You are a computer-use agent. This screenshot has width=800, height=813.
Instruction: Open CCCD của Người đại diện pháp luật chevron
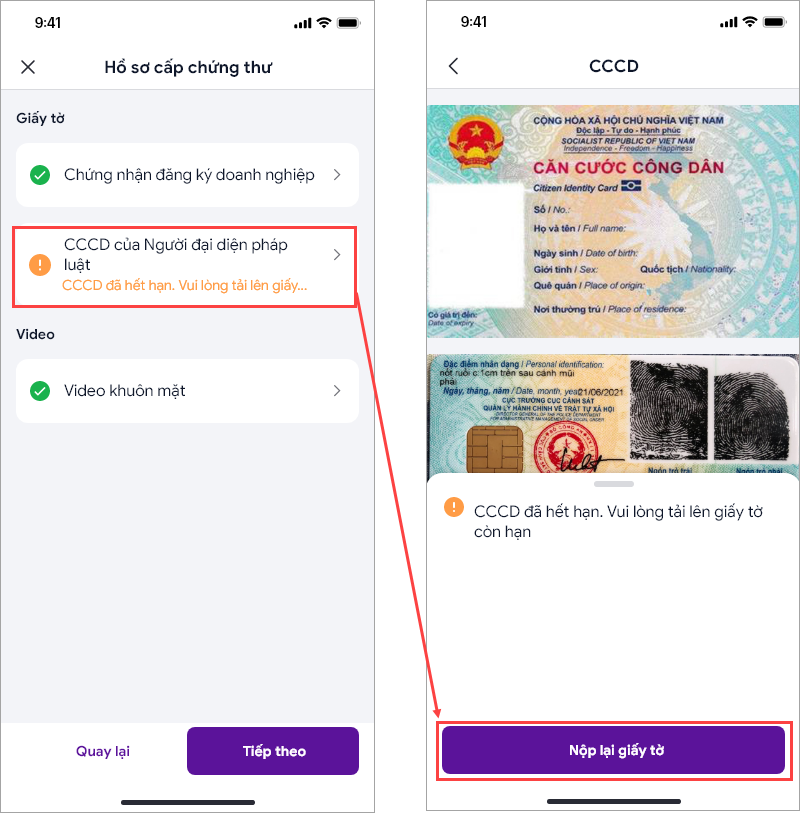[x=337, y=255]
